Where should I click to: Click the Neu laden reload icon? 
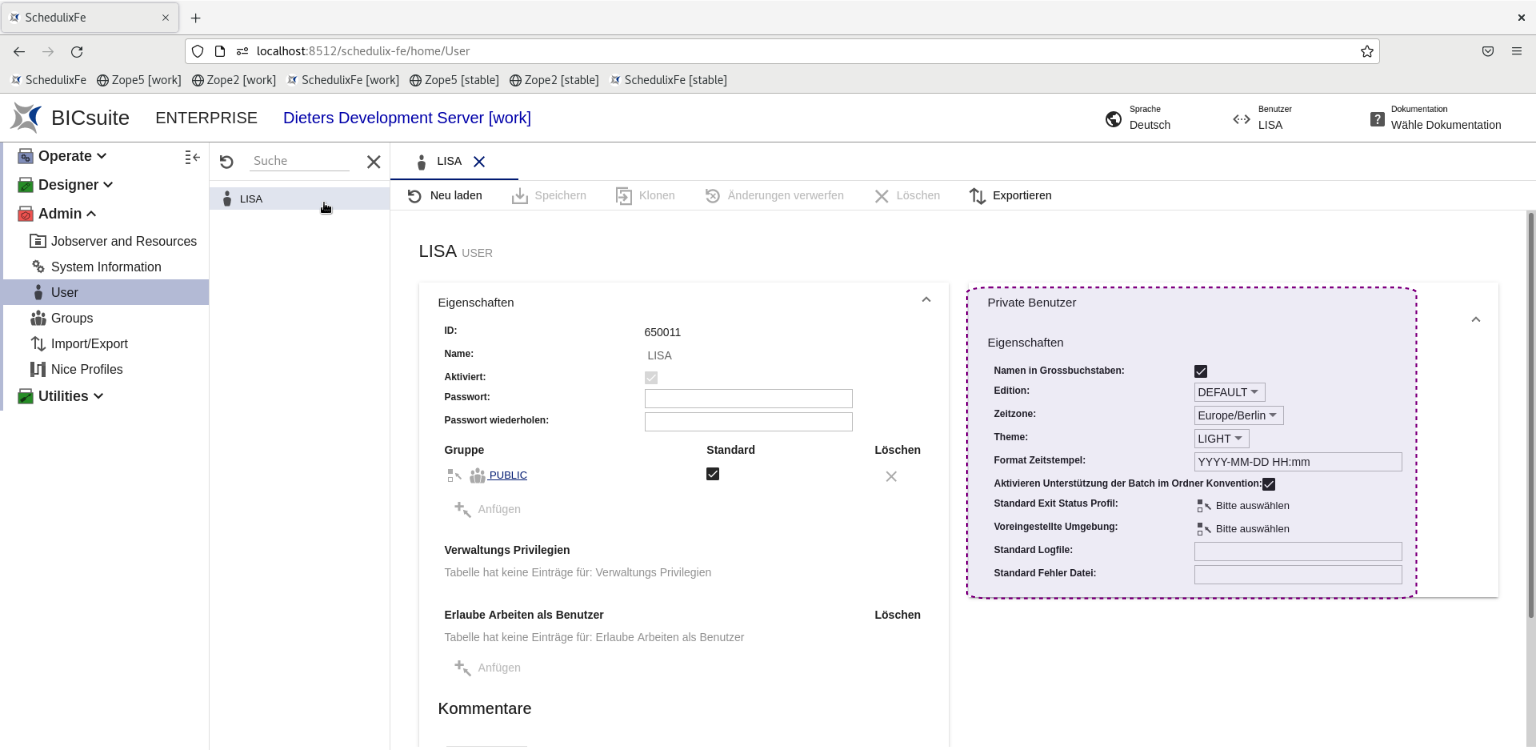tap(415, 196)
